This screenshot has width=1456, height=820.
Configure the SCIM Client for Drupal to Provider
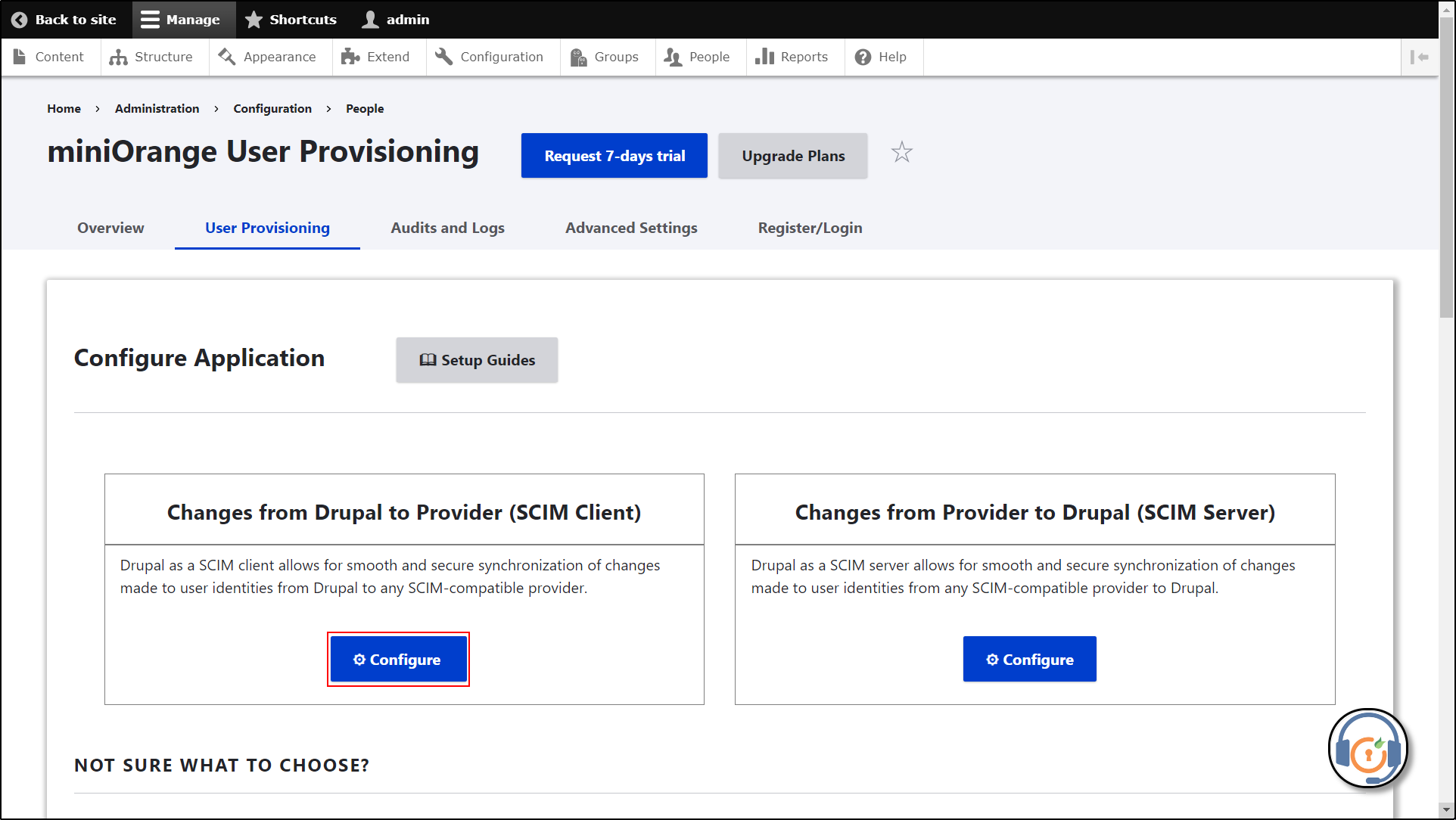tap(398, 659)
